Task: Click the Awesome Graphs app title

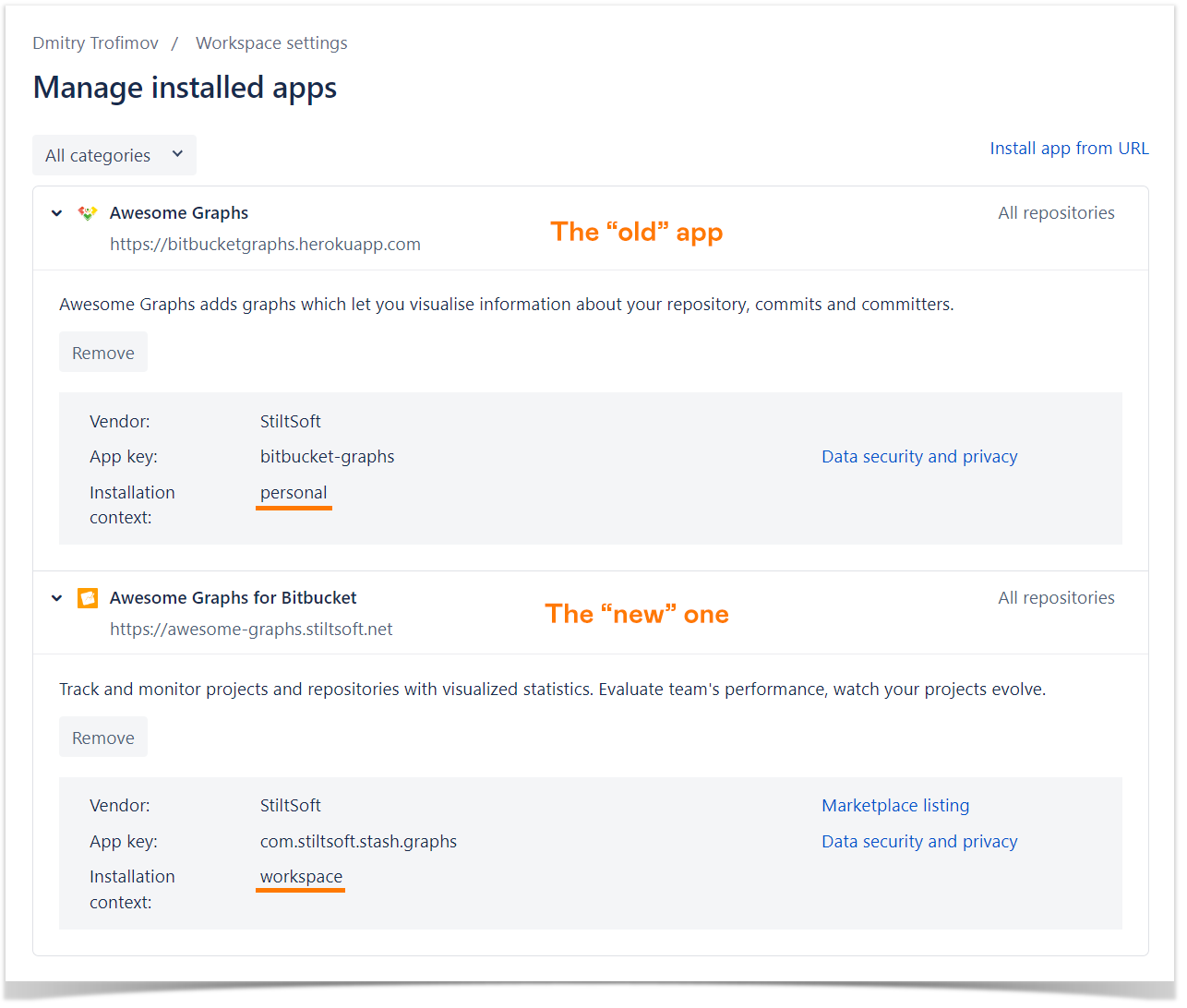Action: (179, 213)
